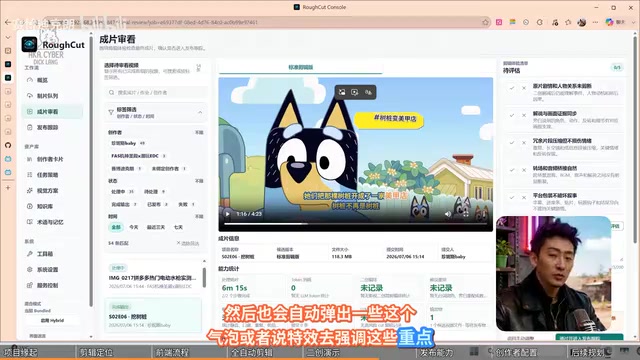This screenshot has height=360, width=640.
Task: Click the filter funnel icon beside 标签筛选
Action: [111, 112]
